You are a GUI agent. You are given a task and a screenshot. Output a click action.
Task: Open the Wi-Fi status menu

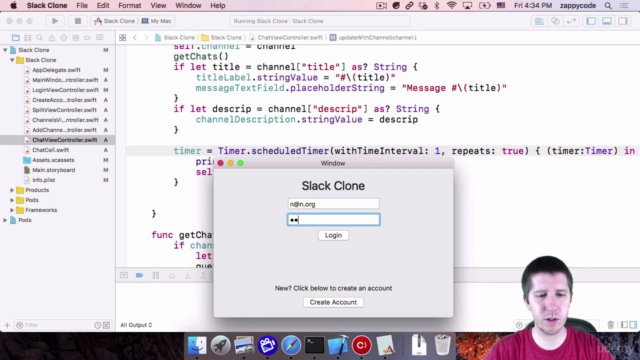451,6
